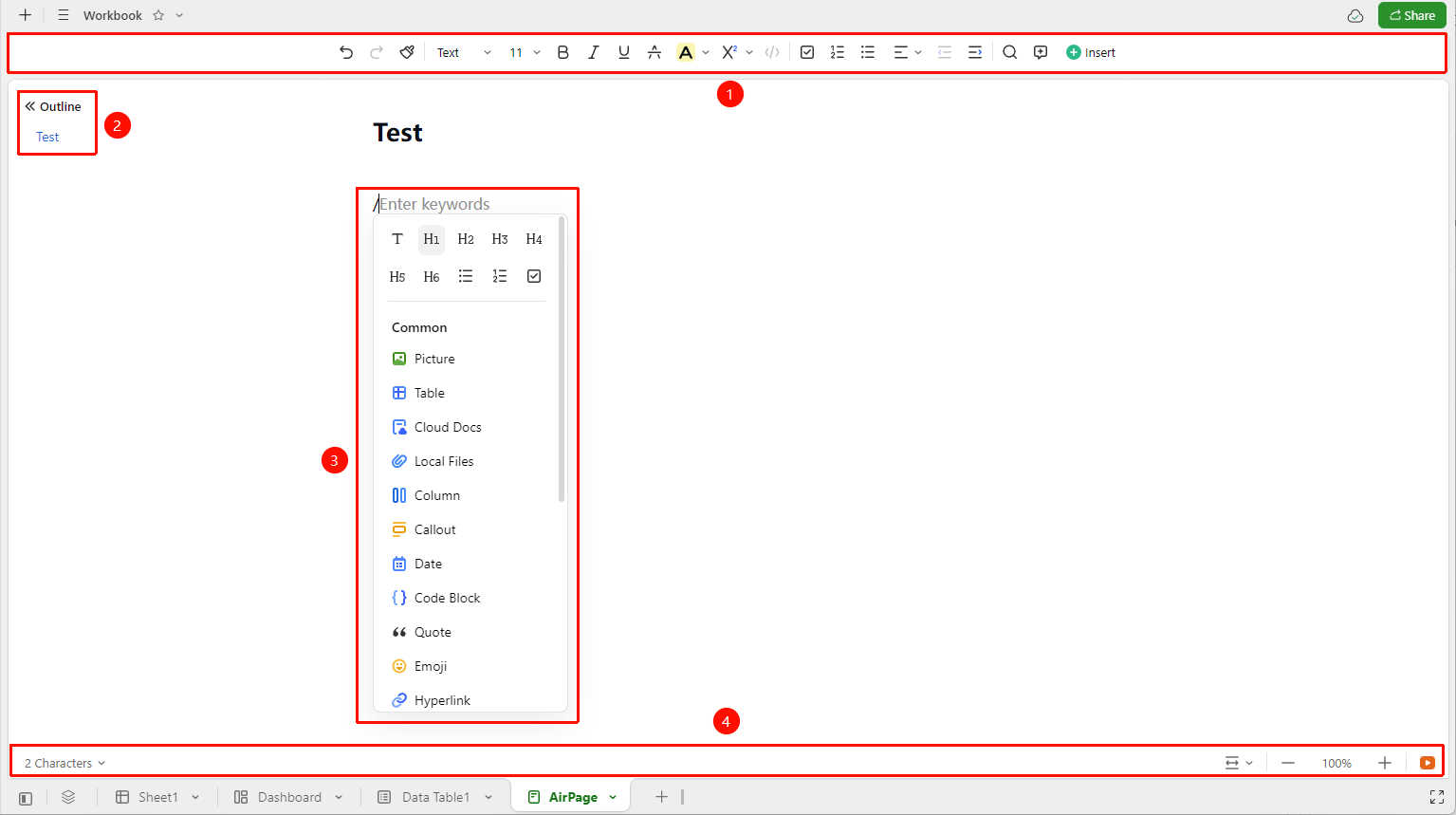Apply superscript from the toolbar
Viewport: 1456px width, 815px height.
[728, 52]
